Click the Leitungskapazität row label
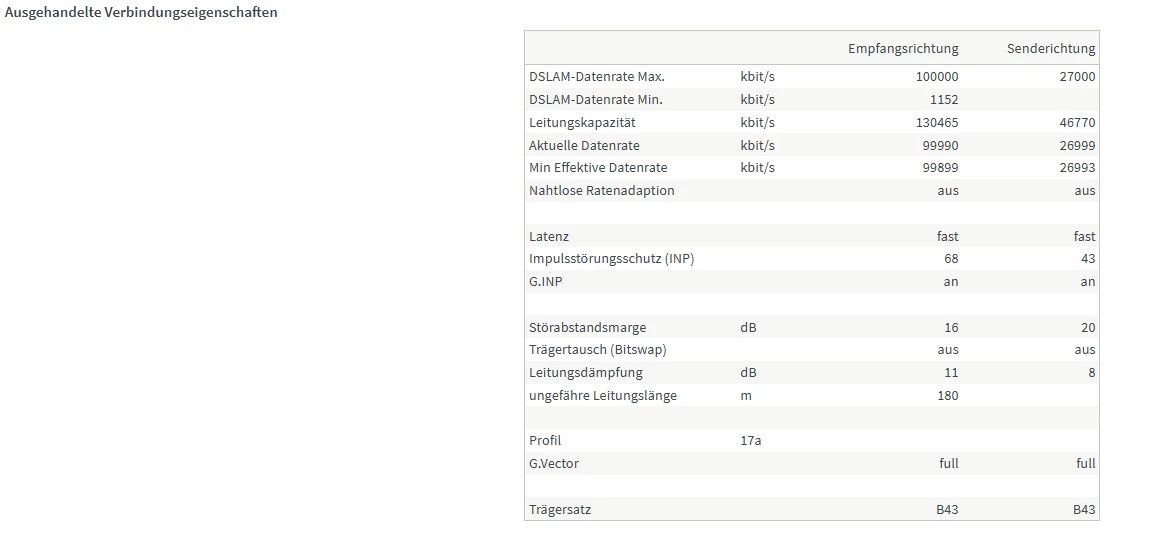Screen dimensions: 1174x537 tap(582, 122)
